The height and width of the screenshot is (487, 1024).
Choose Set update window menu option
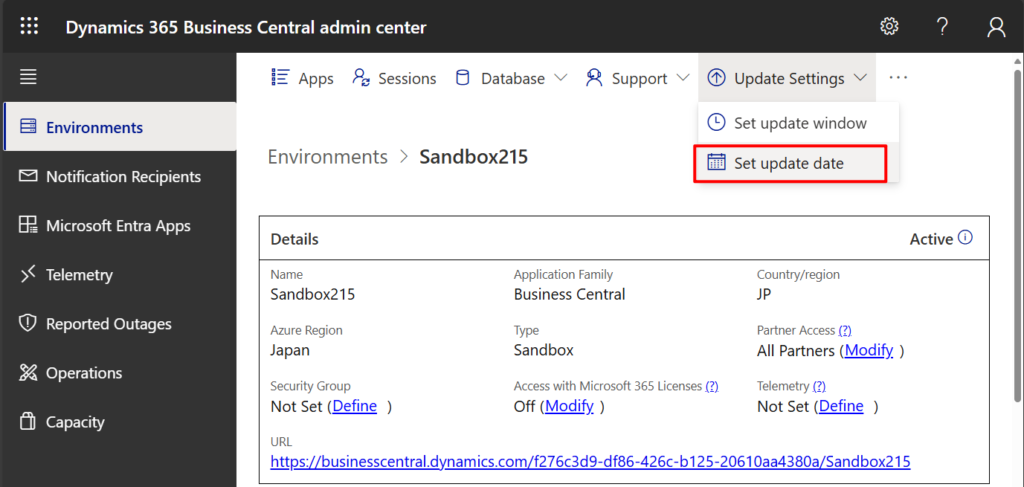click(799, 123)
